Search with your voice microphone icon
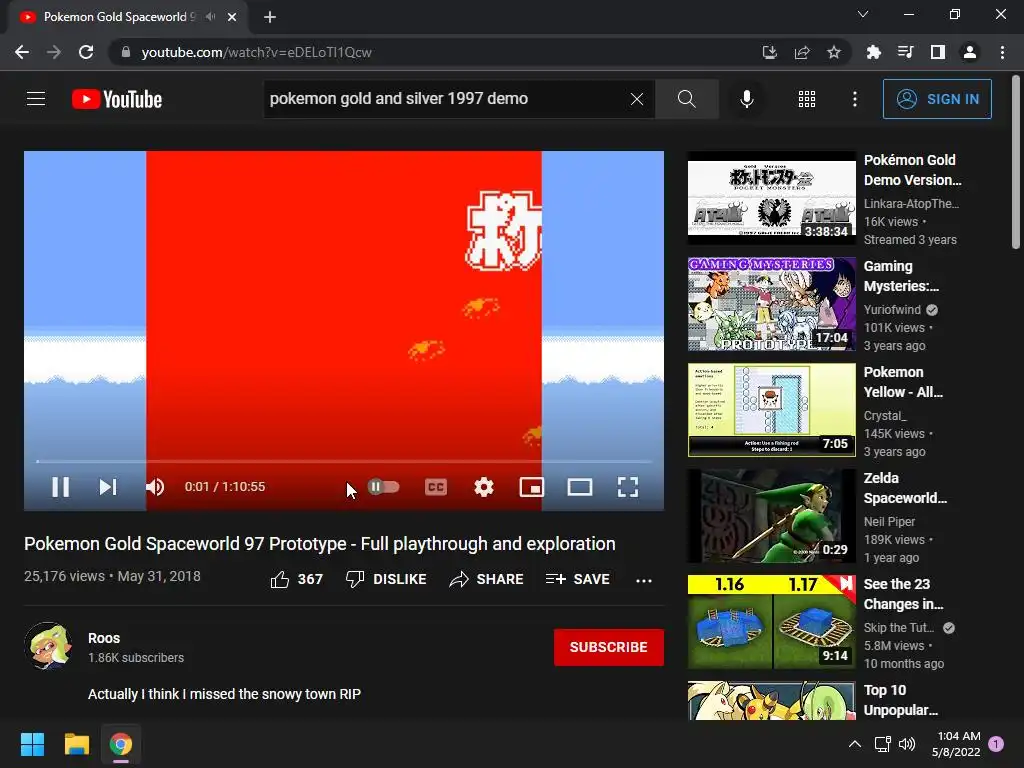The image size is (1024, 768). pos(746,99)
